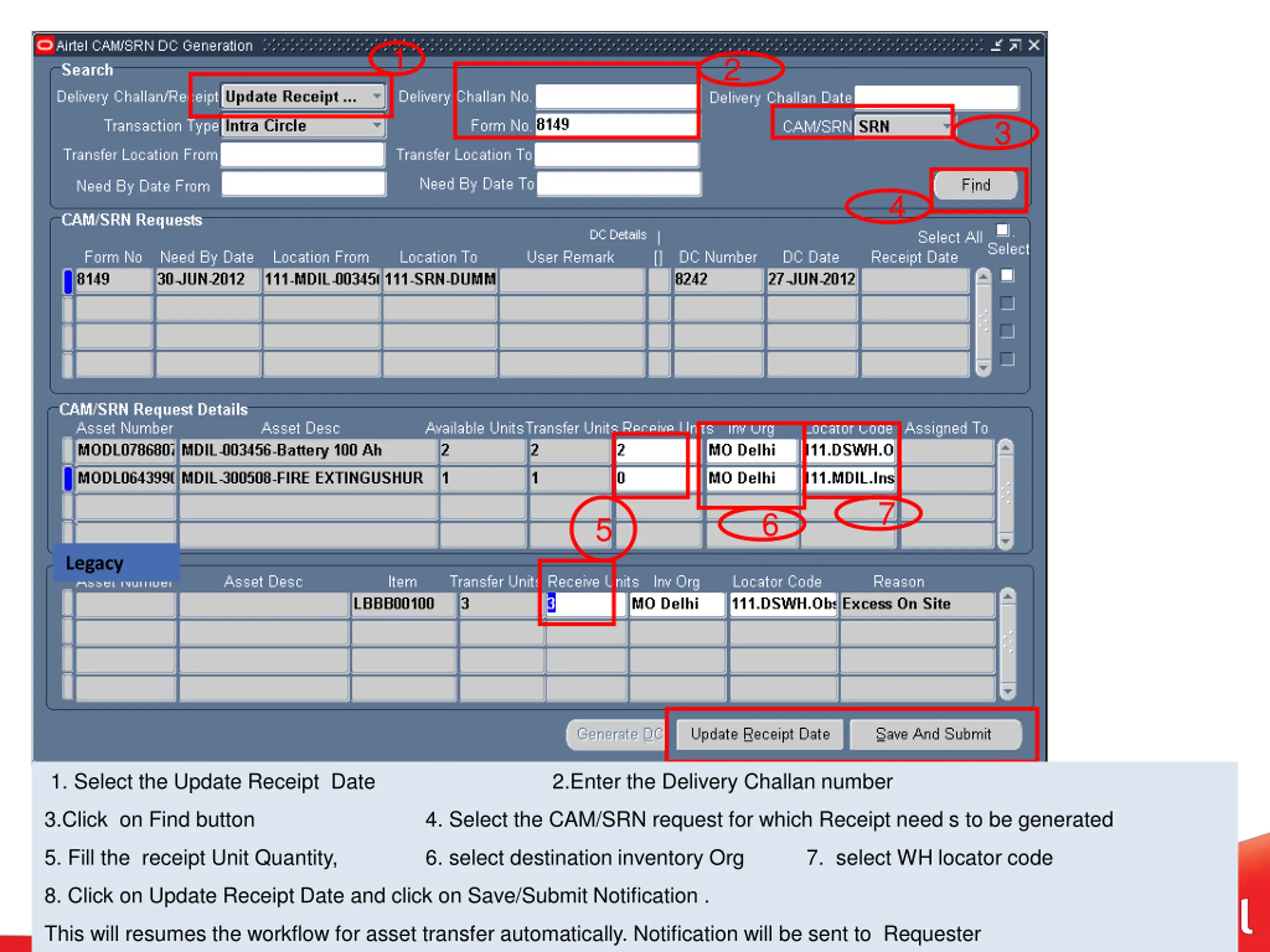This screenshot has height=952, width=1270.
Task: Click the scroll-down arrow in Legacy section
Action: pyautogui.click(x=1008, y=691)
